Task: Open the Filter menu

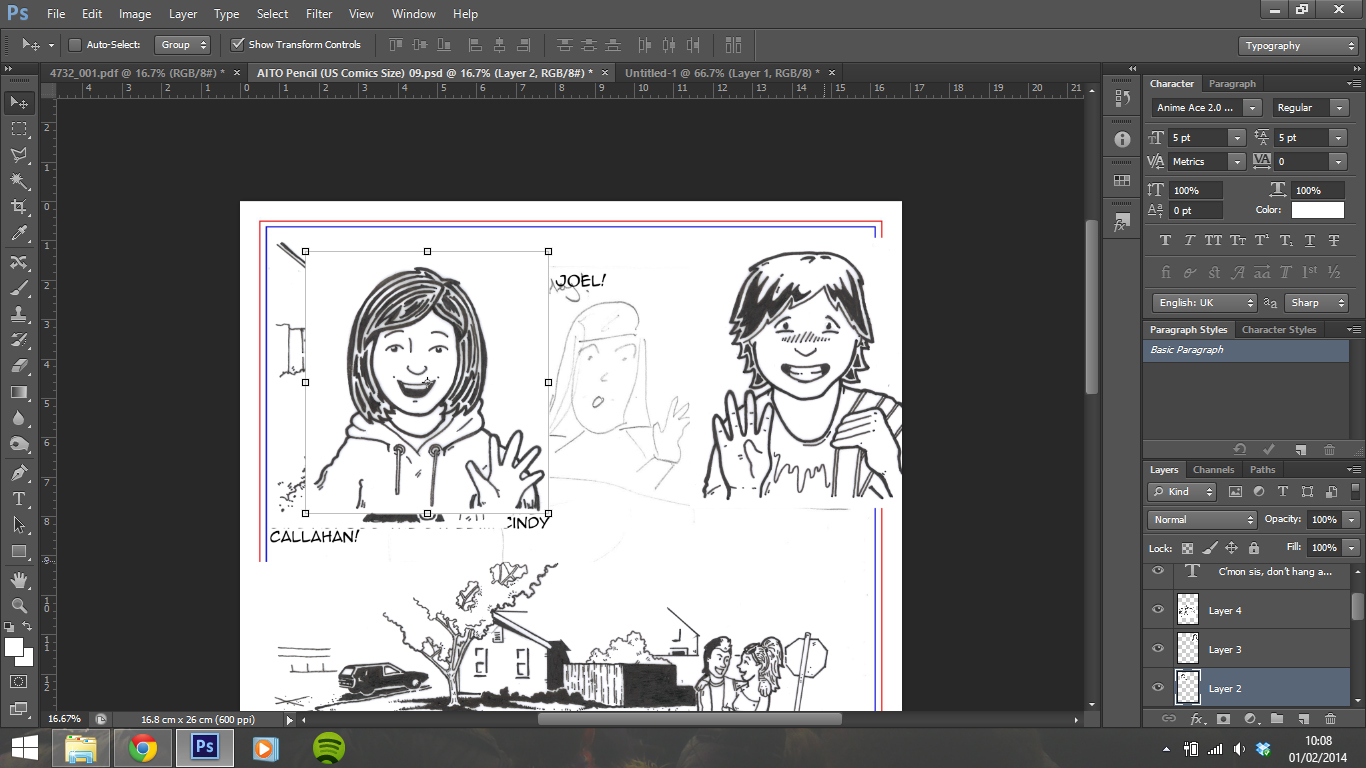Action: click(x=319, y=14)
